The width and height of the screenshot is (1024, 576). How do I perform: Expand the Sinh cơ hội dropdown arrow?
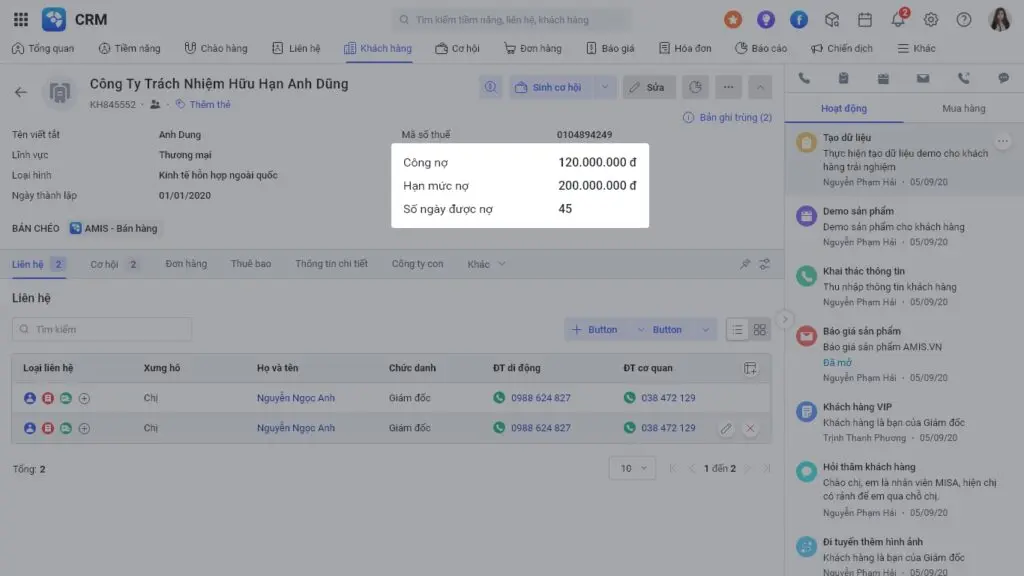pyautogui.click(x=604, y=87)
